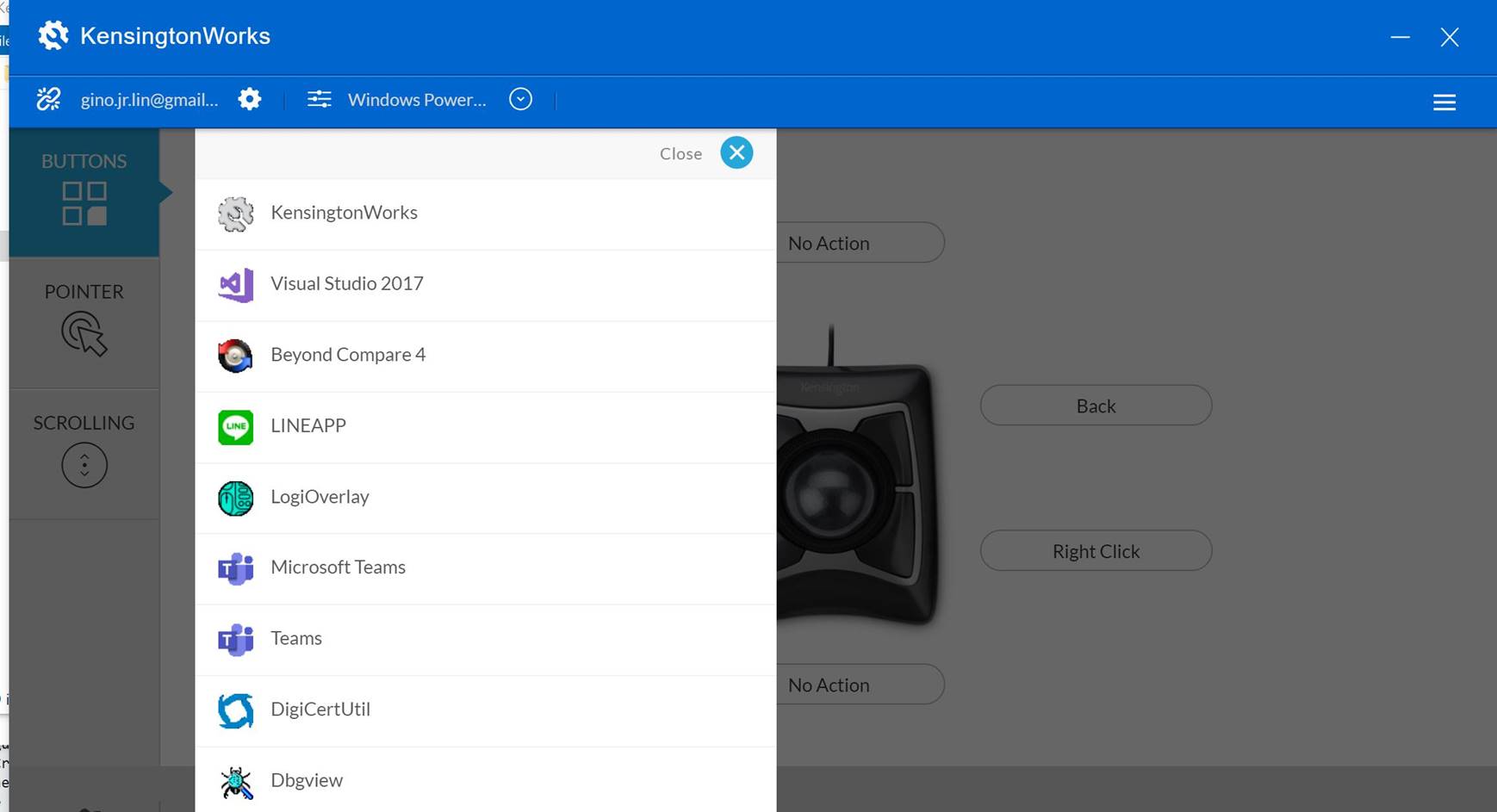
Task: Select Visual Studio 2017 from the list
Action: point(486,286)
